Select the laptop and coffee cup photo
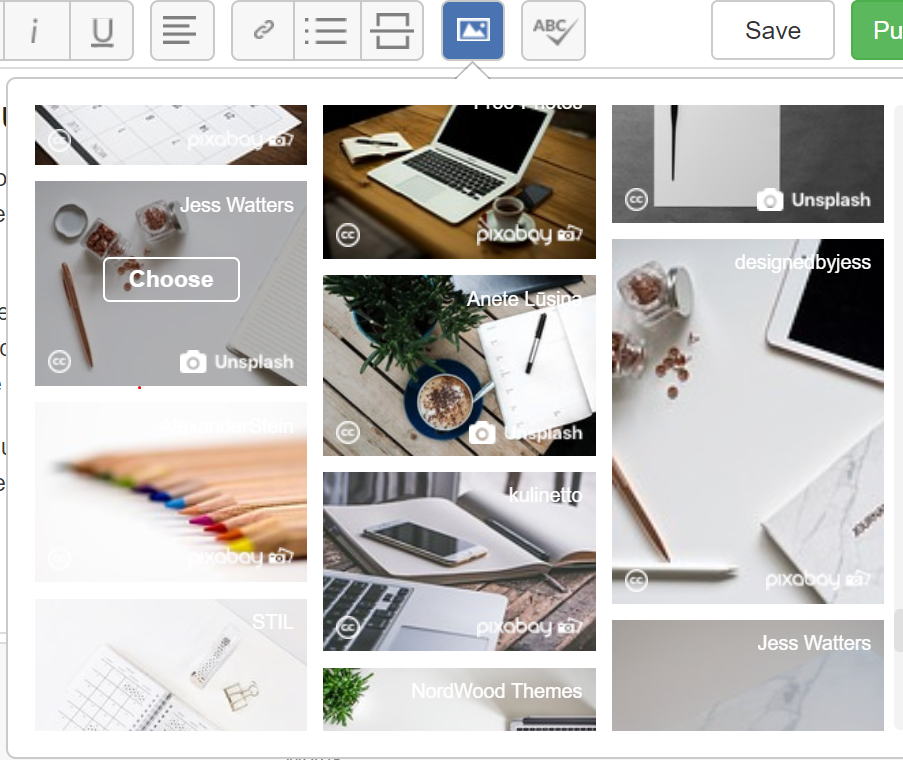This screenshot has height=760, width=903. (460, 182)
